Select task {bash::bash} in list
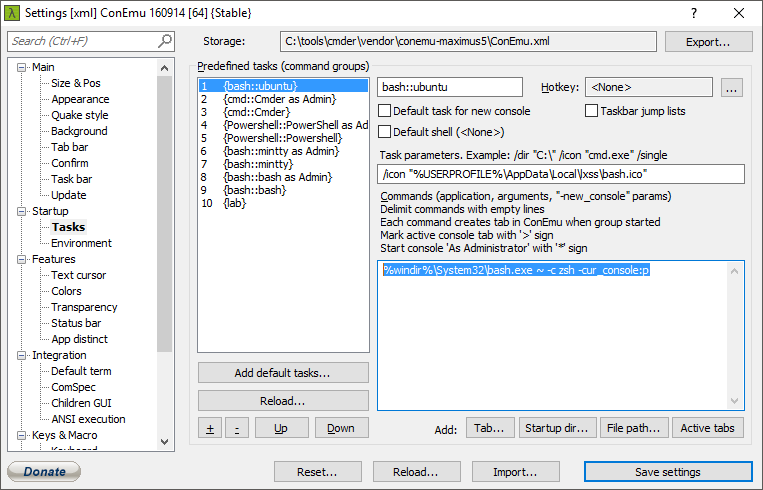763x490 pixels. (x=283, y=190)
